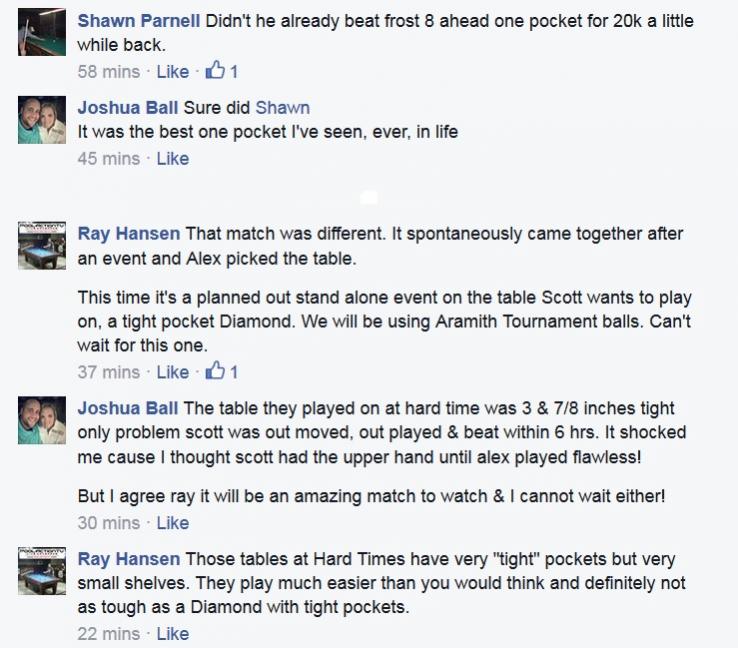The image size is (738, 648).
Task: Click the tagged name Shawn in Joshua's reply
Action: (282, 108)
